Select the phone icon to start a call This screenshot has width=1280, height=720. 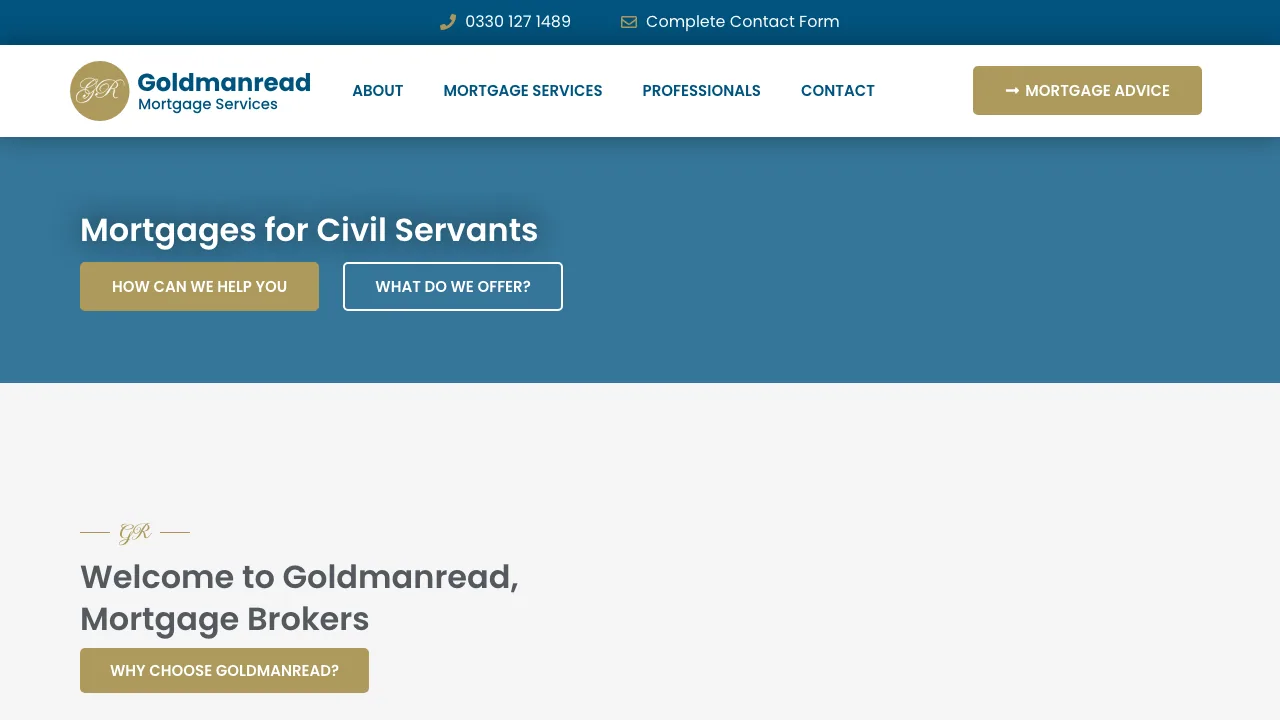click(448, 21)
